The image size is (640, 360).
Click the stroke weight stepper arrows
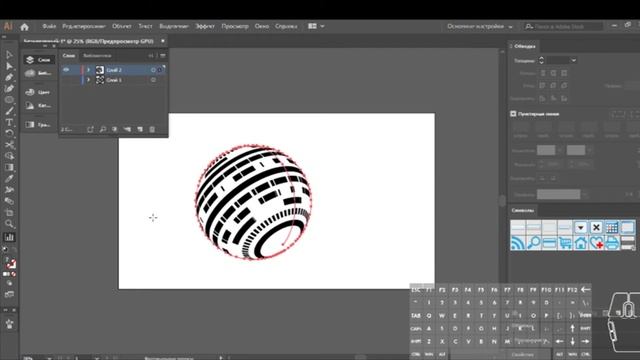[x=541, y=60]
